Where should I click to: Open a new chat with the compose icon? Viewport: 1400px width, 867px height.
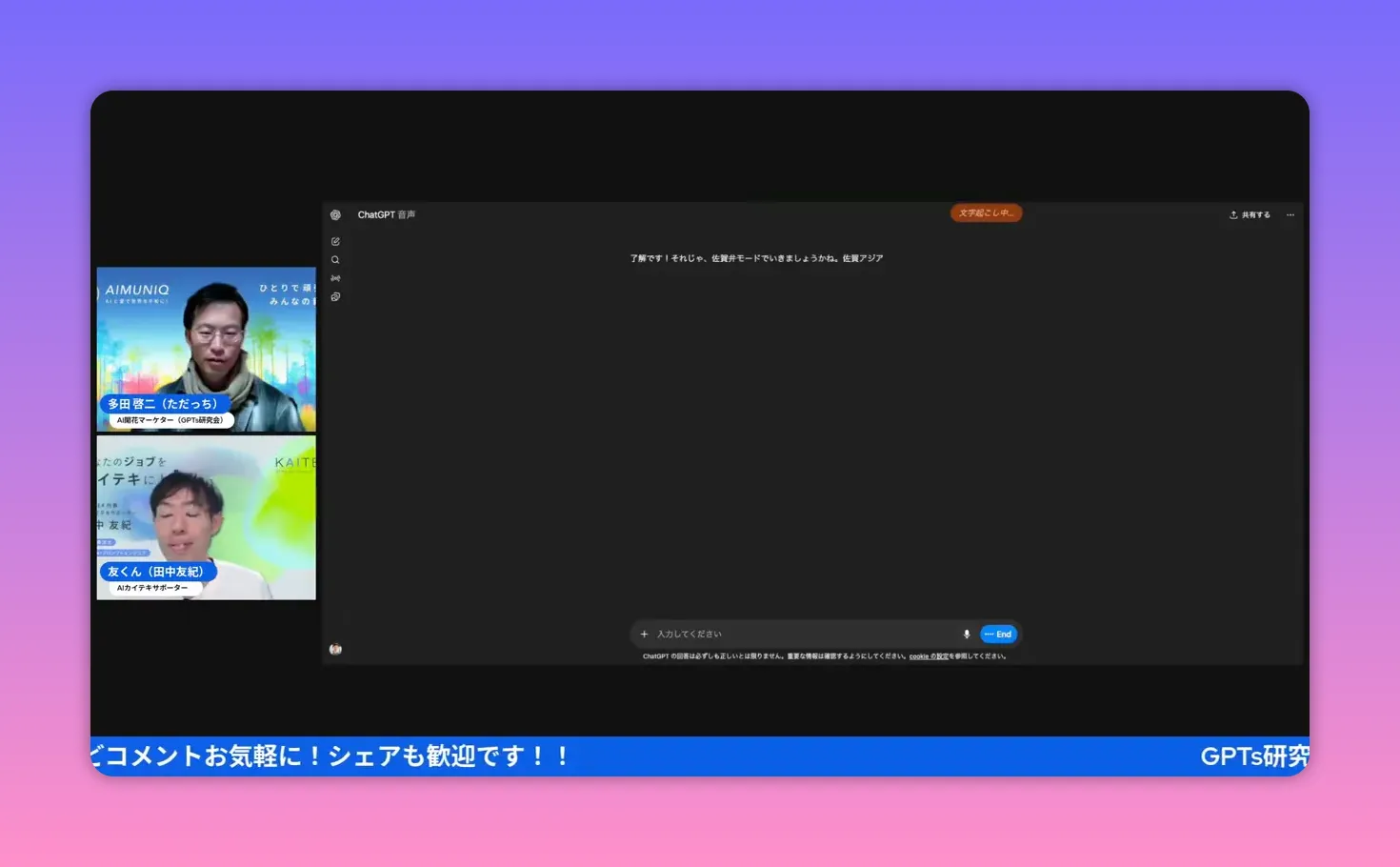pos(335,241)
